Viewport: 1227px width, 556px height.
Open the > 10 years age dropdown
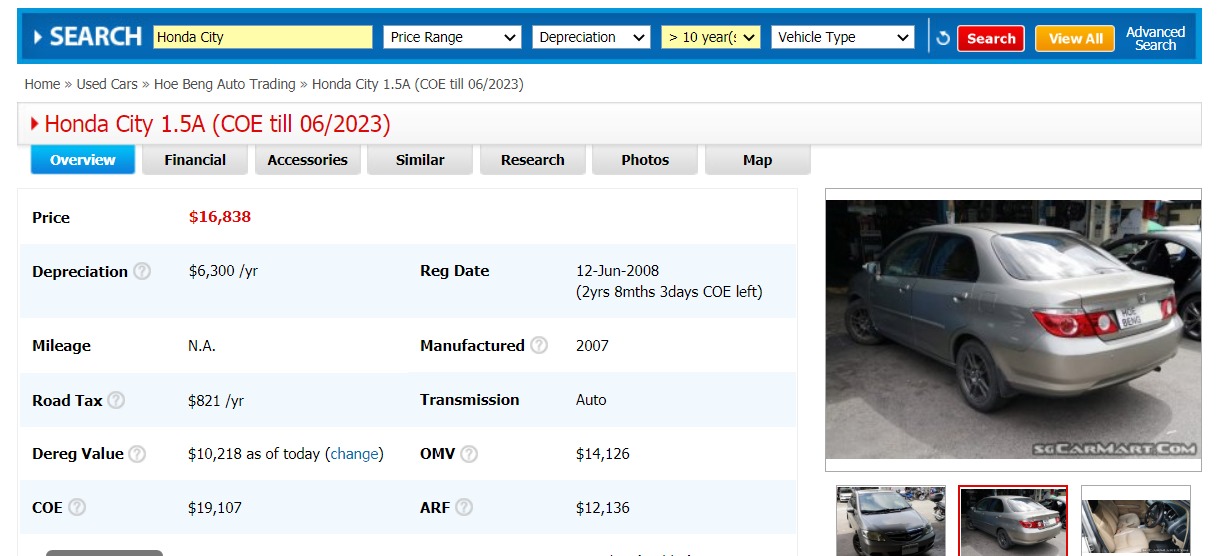[710, 37]
